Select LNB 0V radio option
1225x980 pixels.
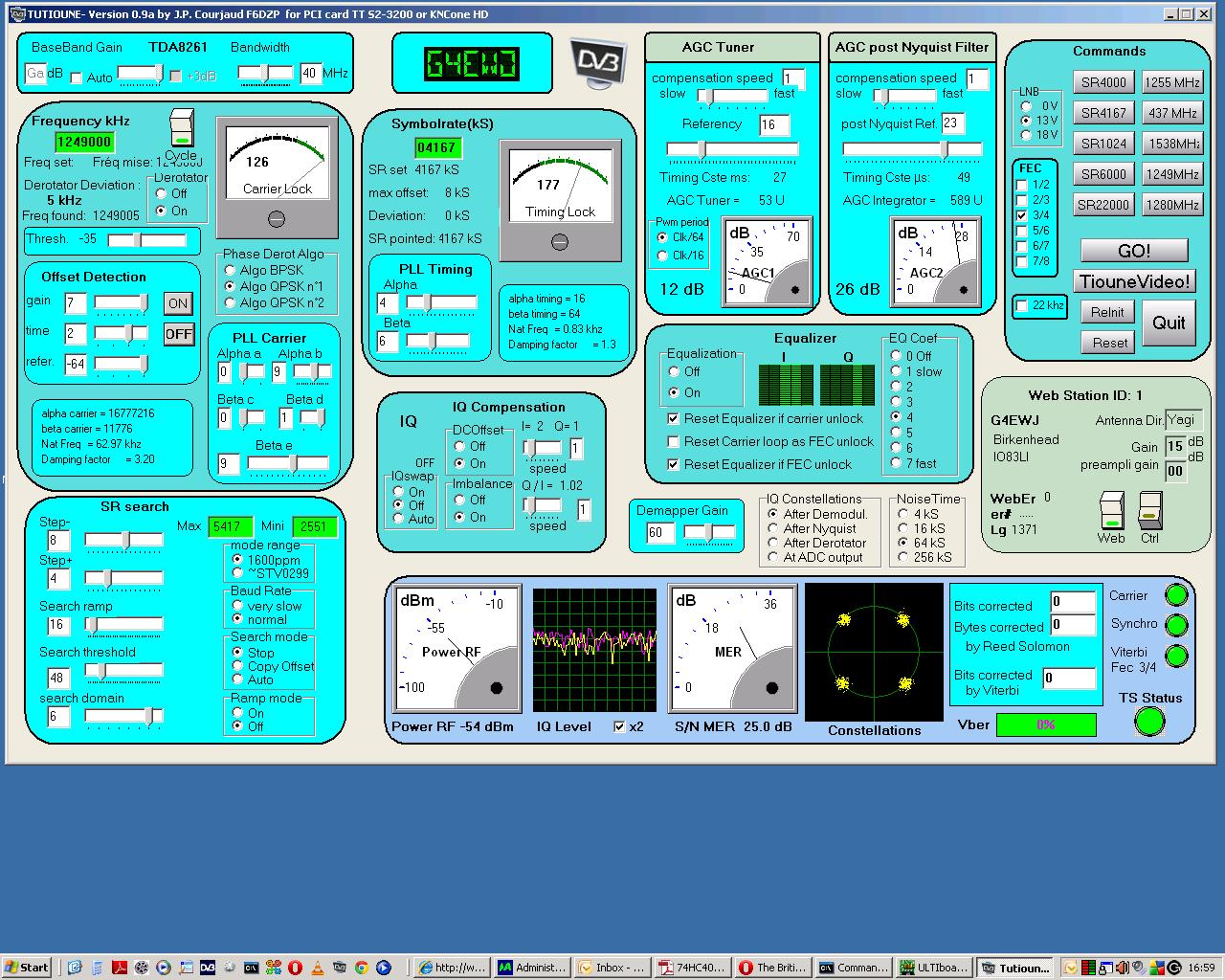click(x=1026, y=106)
